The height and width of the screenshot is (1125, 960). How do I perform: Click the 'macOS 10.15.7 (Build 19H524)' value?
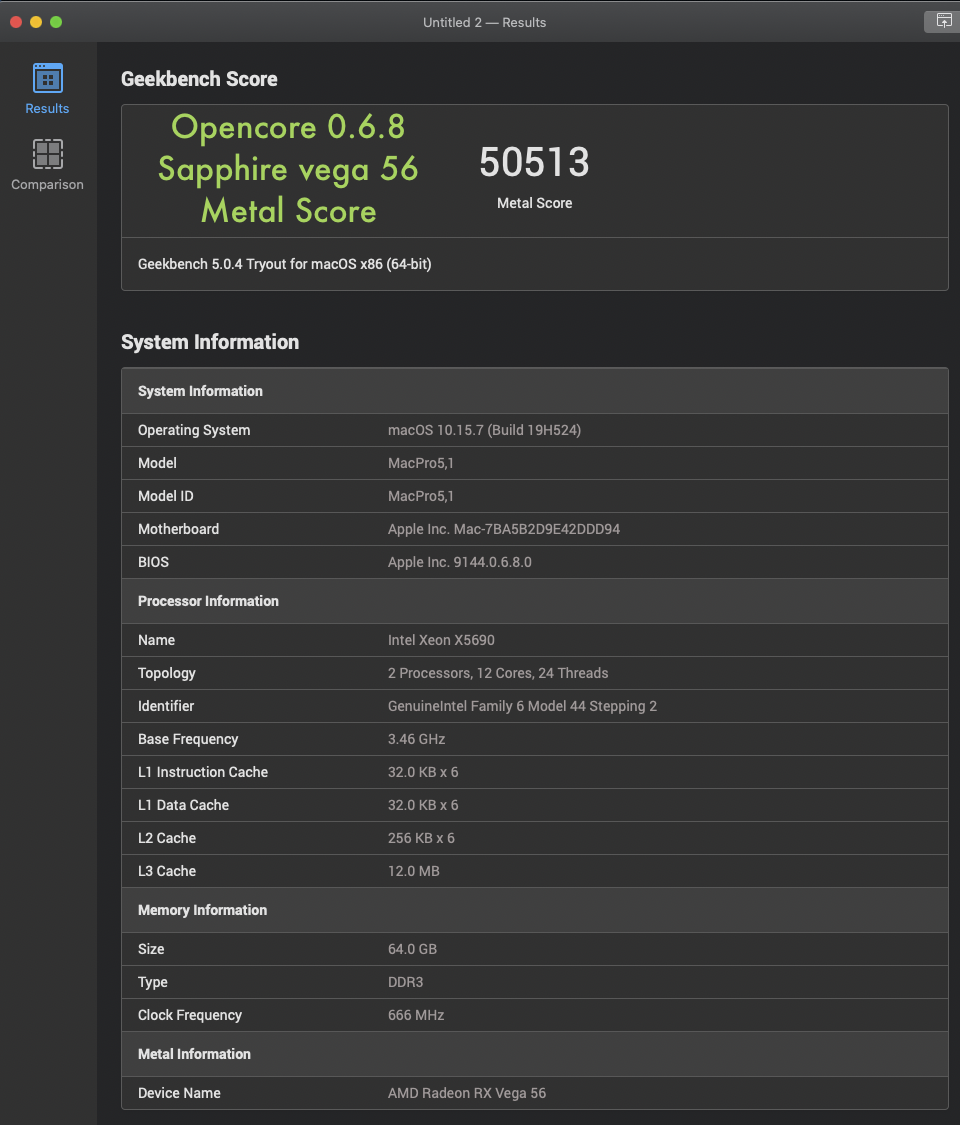pos(484,430)
